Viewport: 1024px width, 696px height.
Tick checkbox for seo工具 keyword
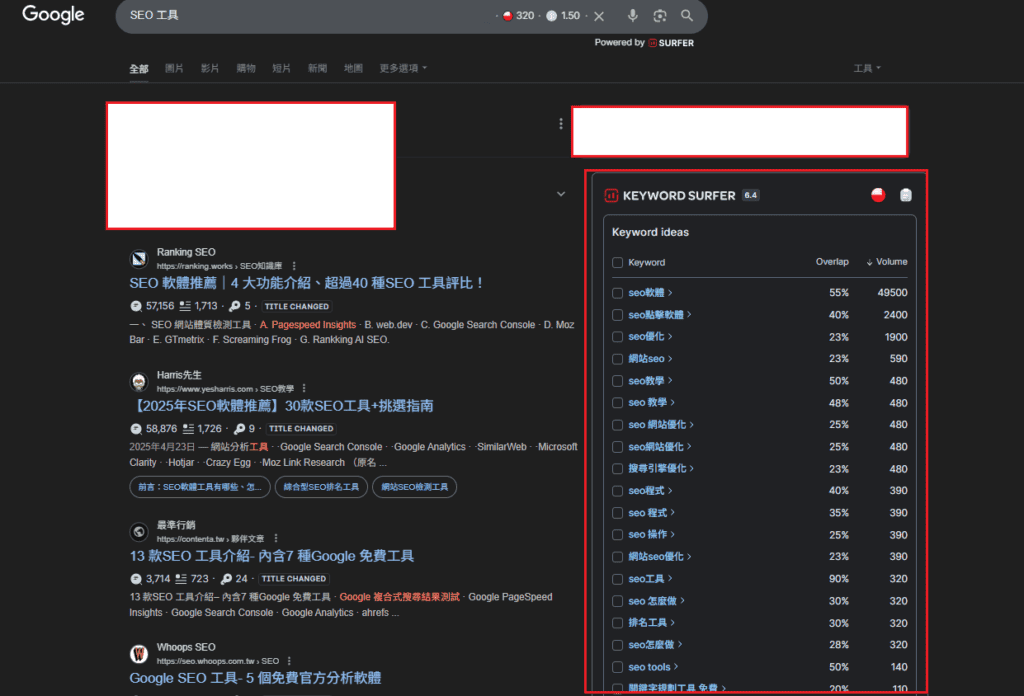tap(617, 579)
